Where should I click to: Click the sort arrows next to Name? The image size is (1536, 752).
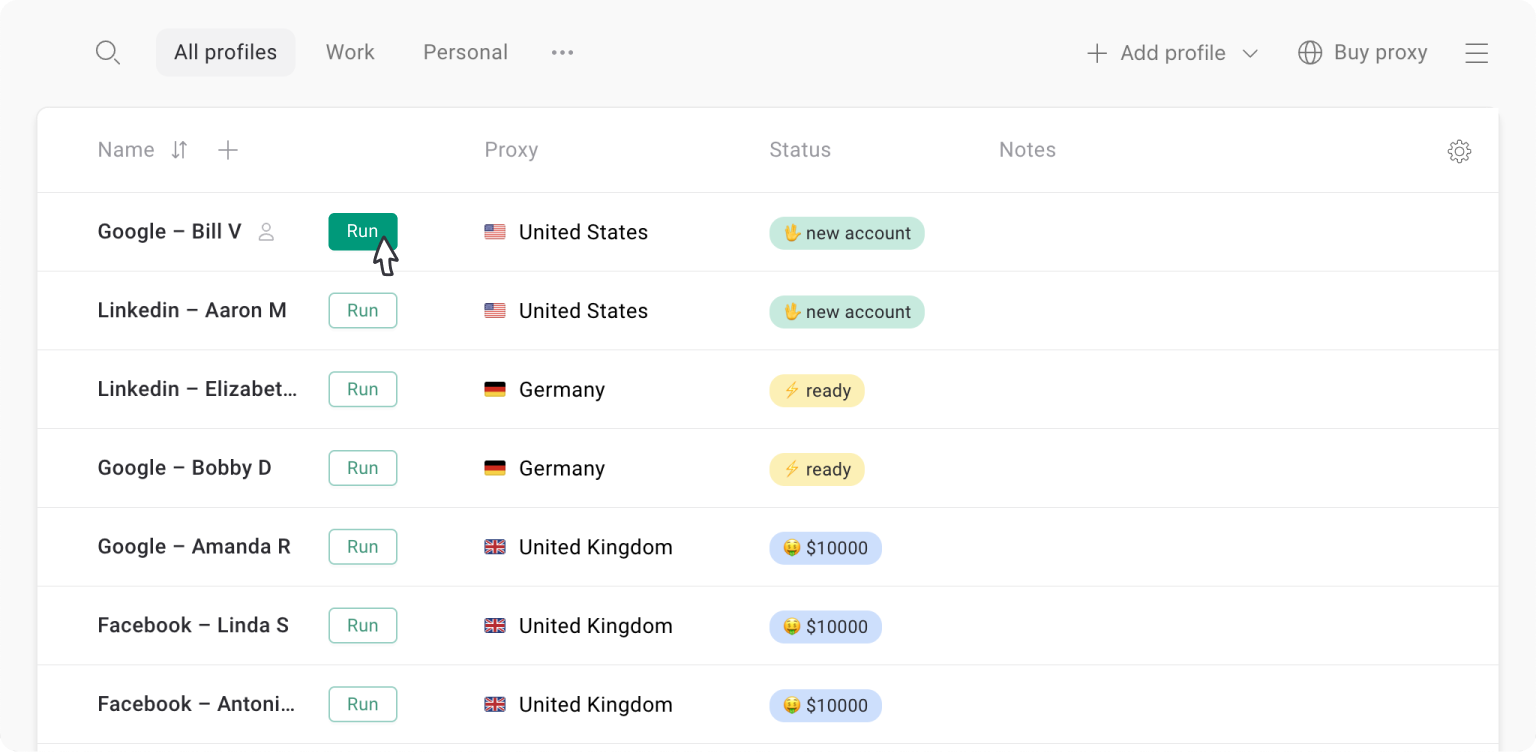pyautogui.click(x=179, y=150)
